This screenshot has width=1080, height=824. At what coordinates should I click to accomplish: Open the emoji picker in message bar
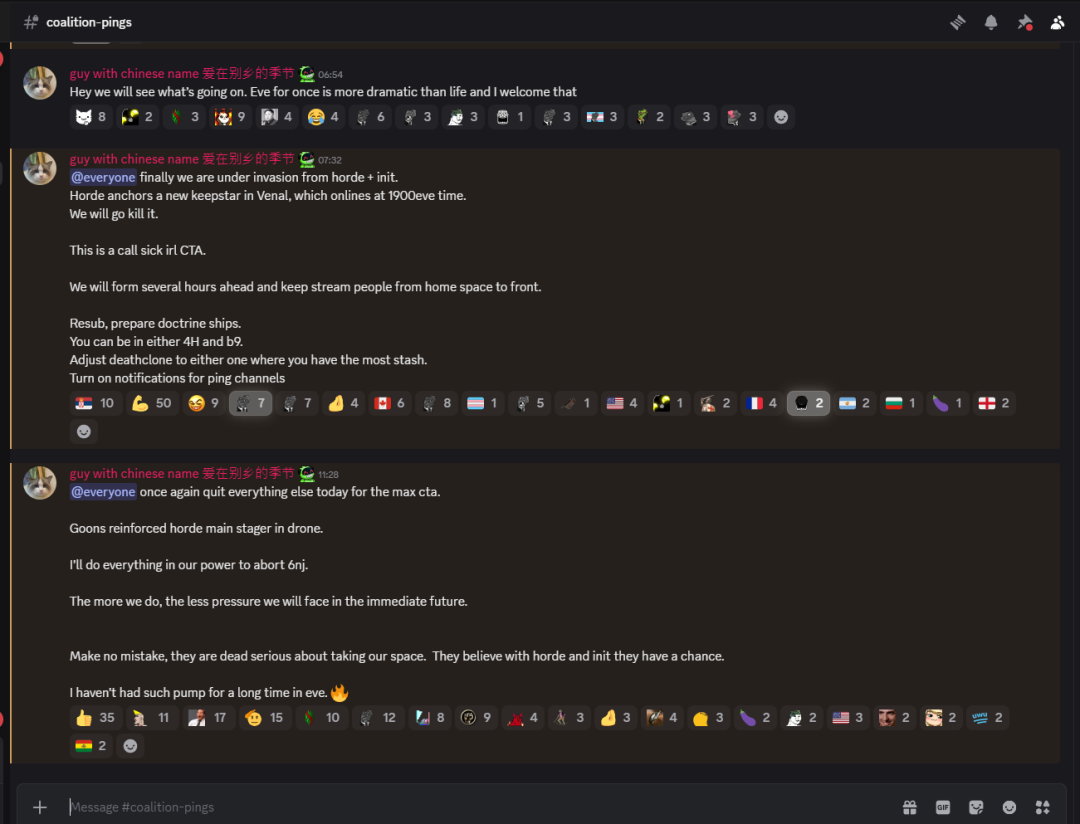pyautogui.click(x=1009, y=807)
